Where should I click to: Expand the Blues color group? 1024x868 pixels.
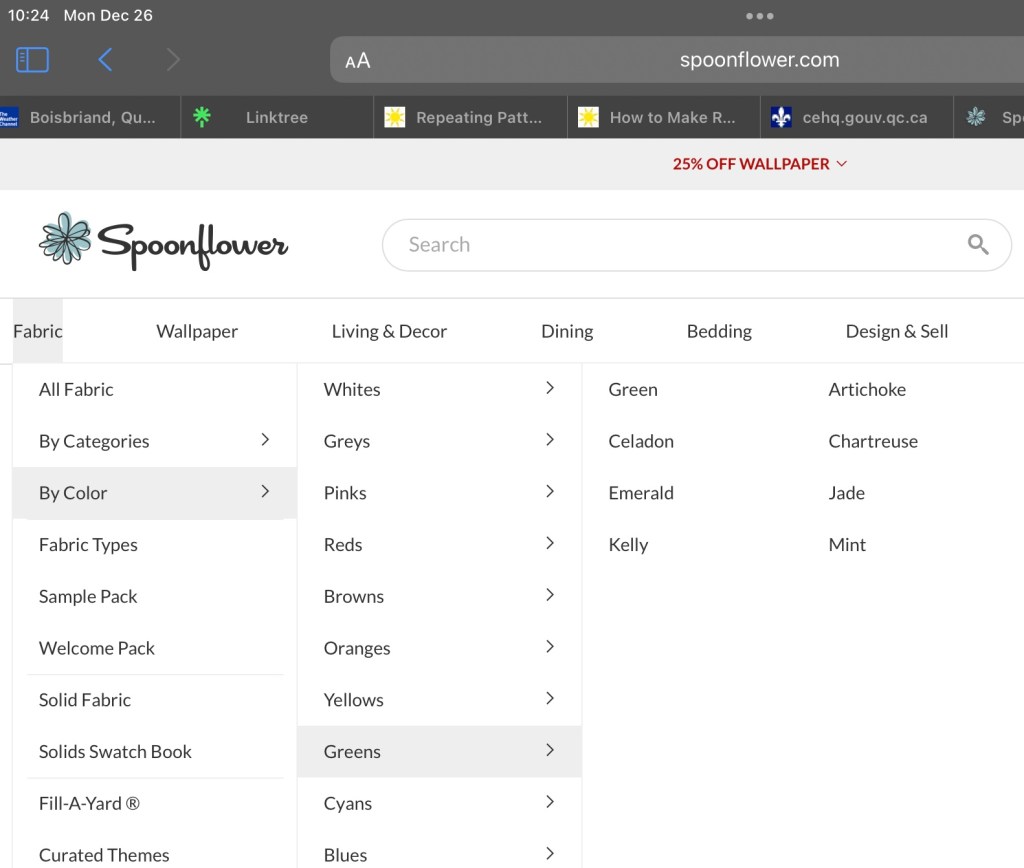438,854
